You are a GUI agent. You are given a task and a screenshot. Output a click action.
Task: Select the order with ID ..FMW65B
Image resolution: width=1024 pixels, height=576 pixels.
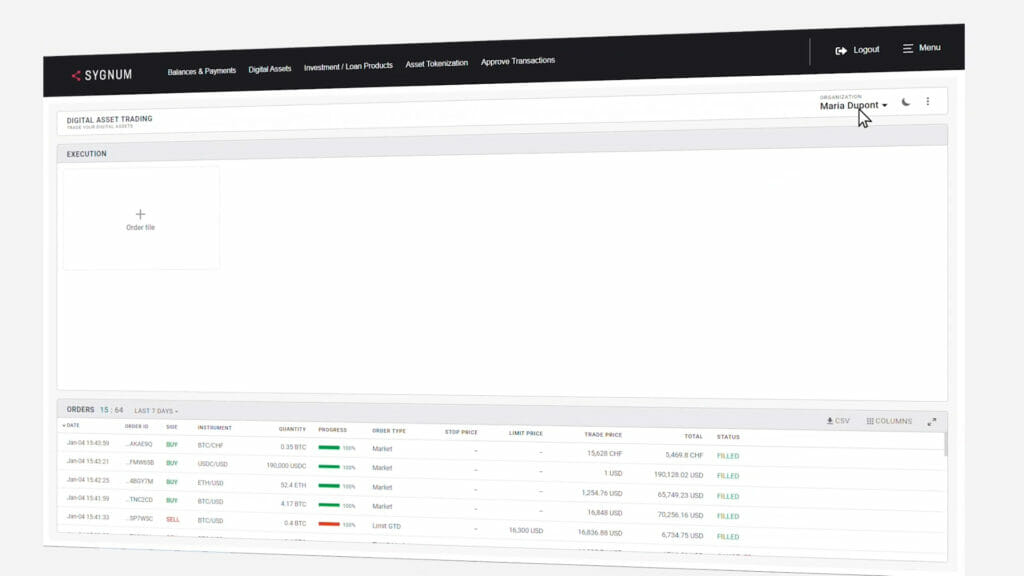point(140,462)
